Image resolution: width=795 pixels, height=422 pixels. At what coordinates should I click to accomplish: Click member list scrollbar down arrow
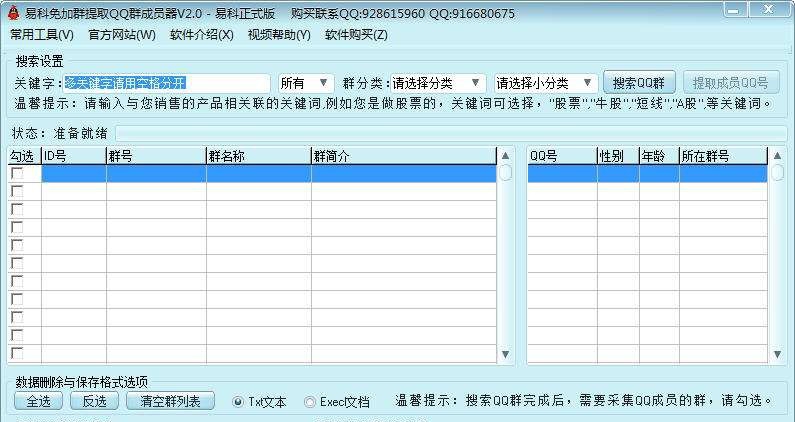click(x=777, y=354)
